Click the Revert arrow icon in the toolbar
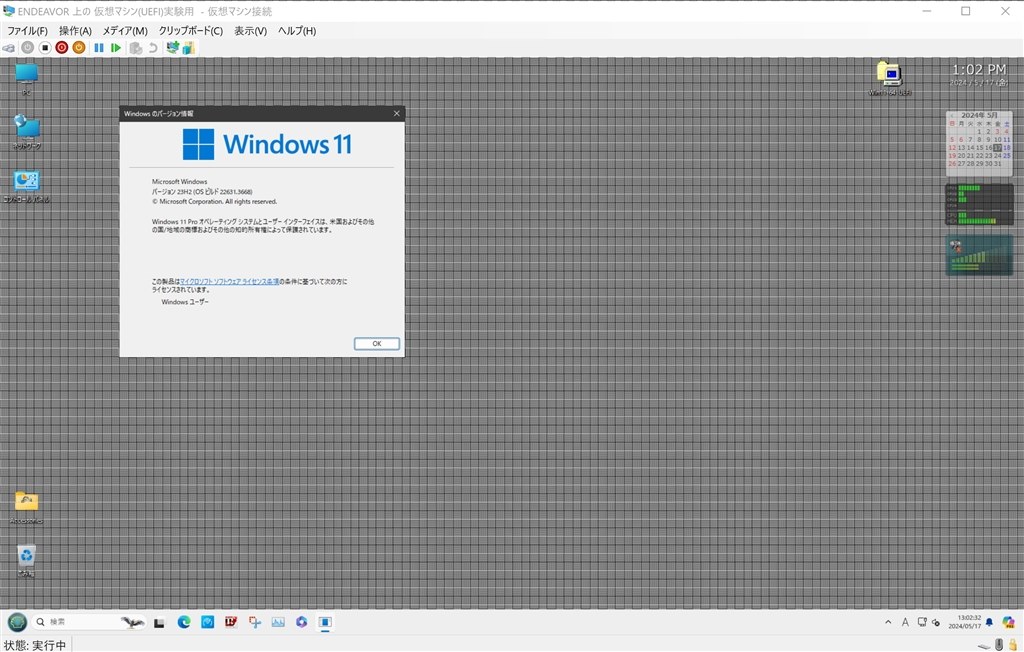 pyautogui.click(x=153, y=48)
